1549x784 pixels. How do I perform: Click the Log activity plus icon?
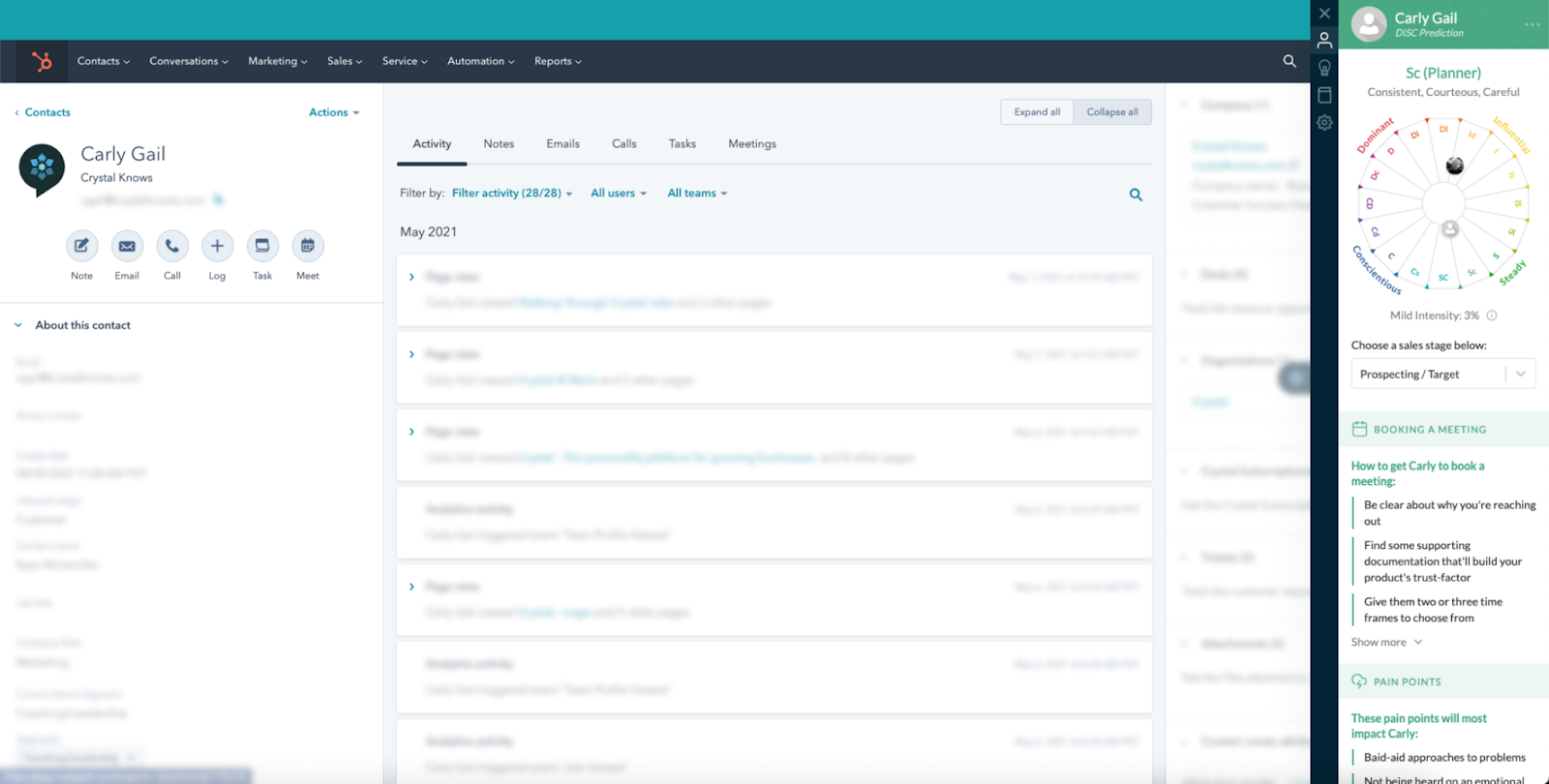pyautogui.click(x=217, y=246)
